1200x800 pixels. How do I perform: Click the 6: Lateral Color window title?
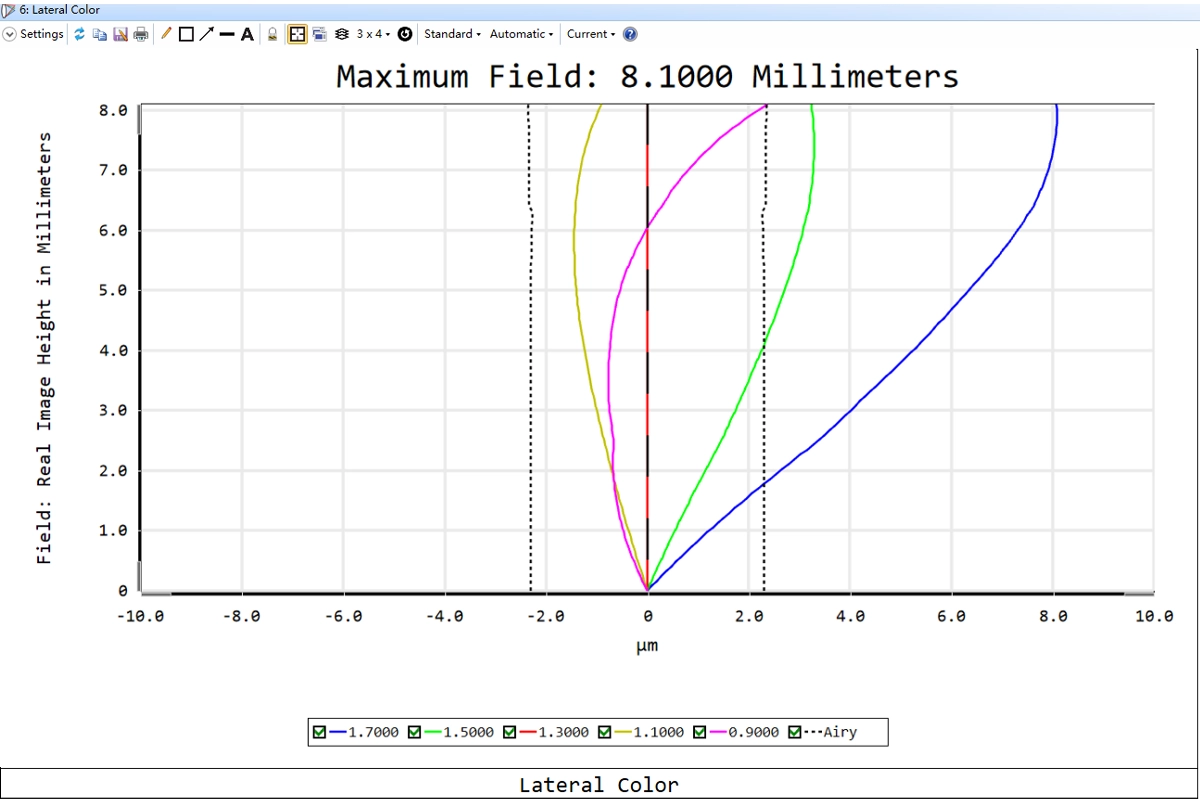[59, 10]
